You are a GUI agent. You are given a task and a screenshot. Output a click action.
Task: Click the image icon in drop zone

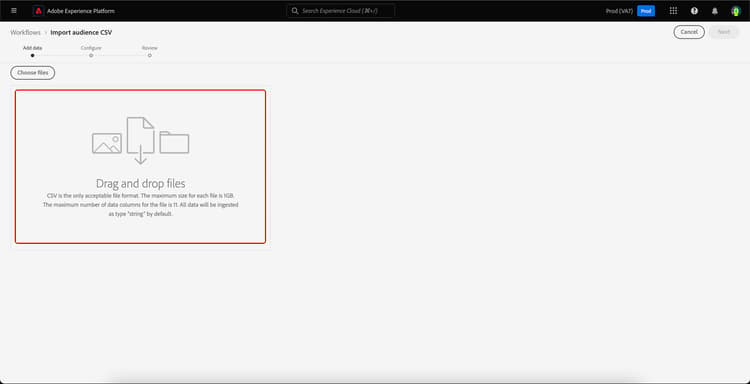(107, 143)
